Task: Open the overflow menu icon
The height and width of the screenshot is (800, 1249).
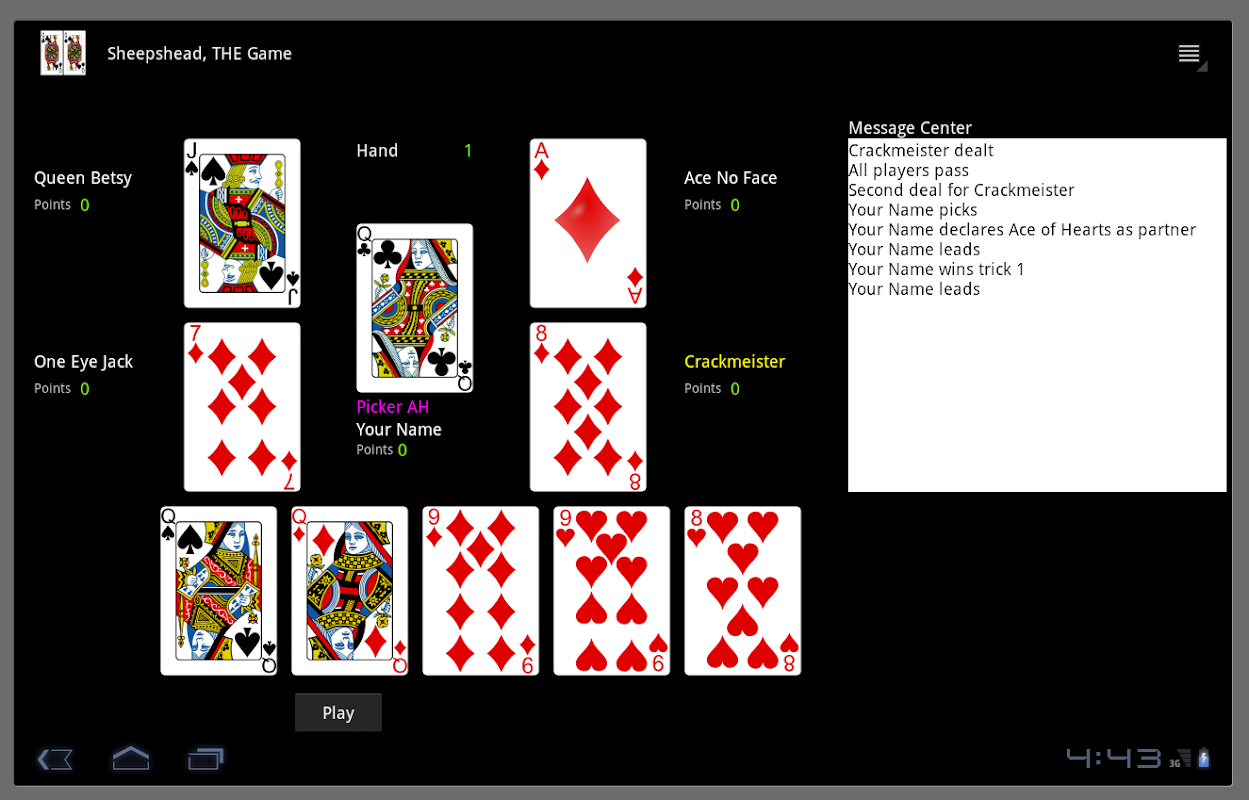Action: coord(1190,55)
